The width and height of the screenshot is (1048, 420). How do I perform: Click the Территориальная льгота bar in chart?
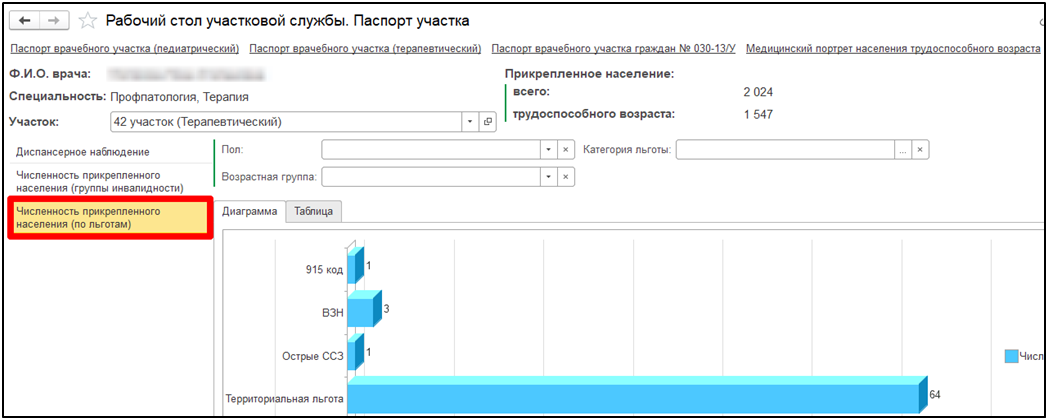point(630,398)
